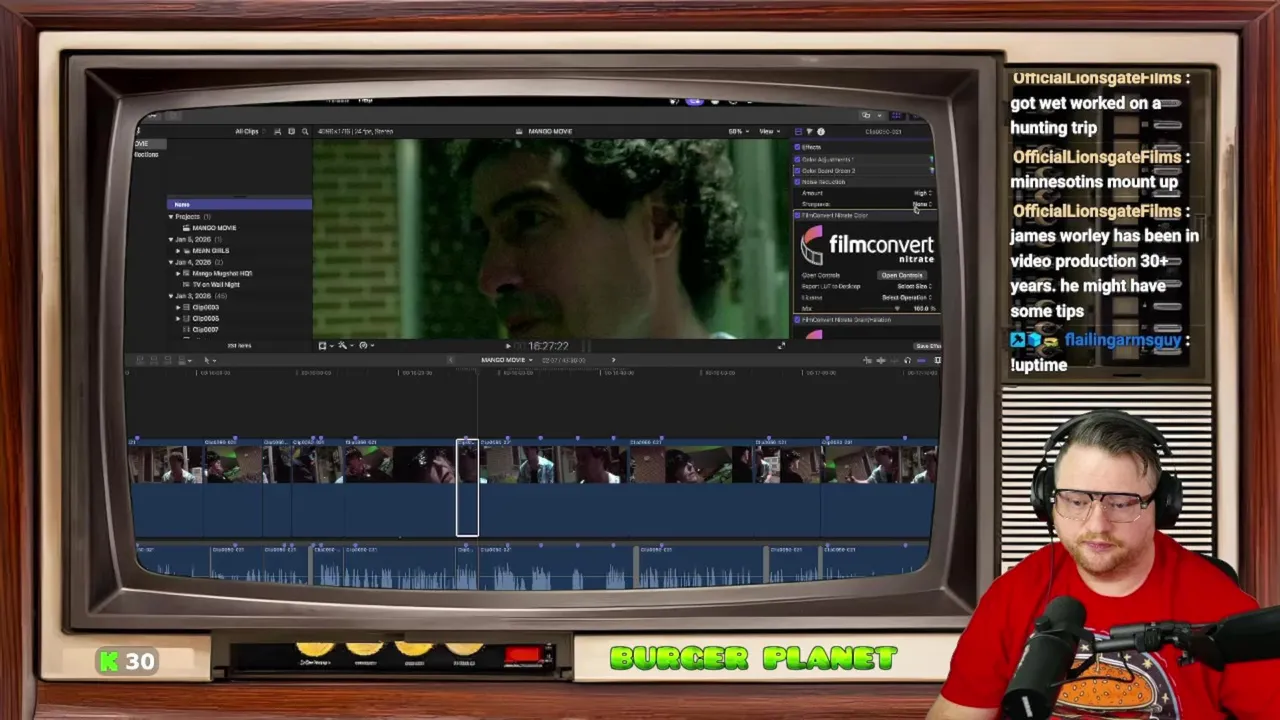Select Clip0007 in the browser list
The height and width of the screenshot is (720, 1280).
pyautogui.click(x=204, y=329)
